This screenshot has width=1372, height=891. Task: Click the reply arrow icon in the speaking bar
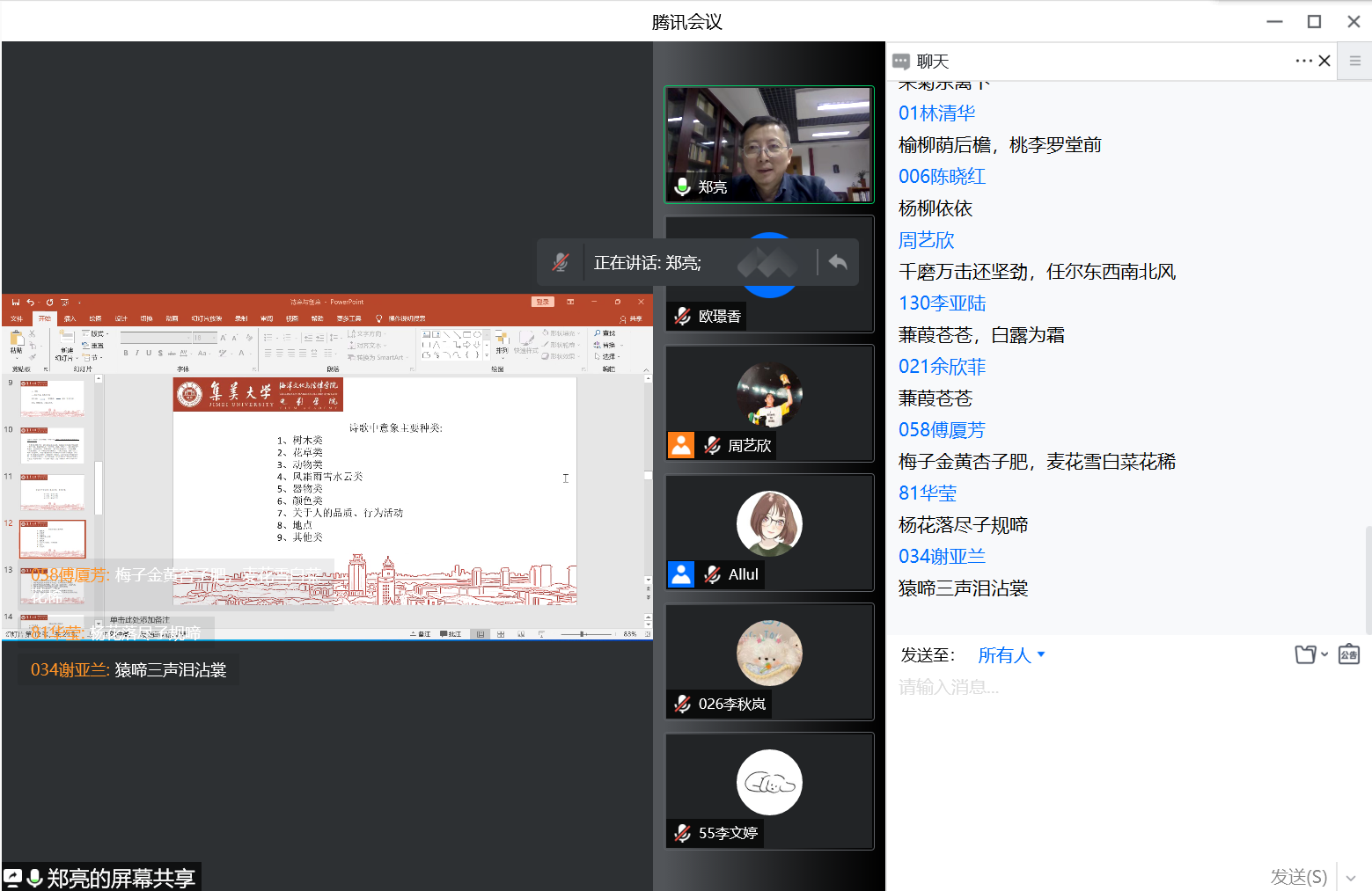click(838, 262)
